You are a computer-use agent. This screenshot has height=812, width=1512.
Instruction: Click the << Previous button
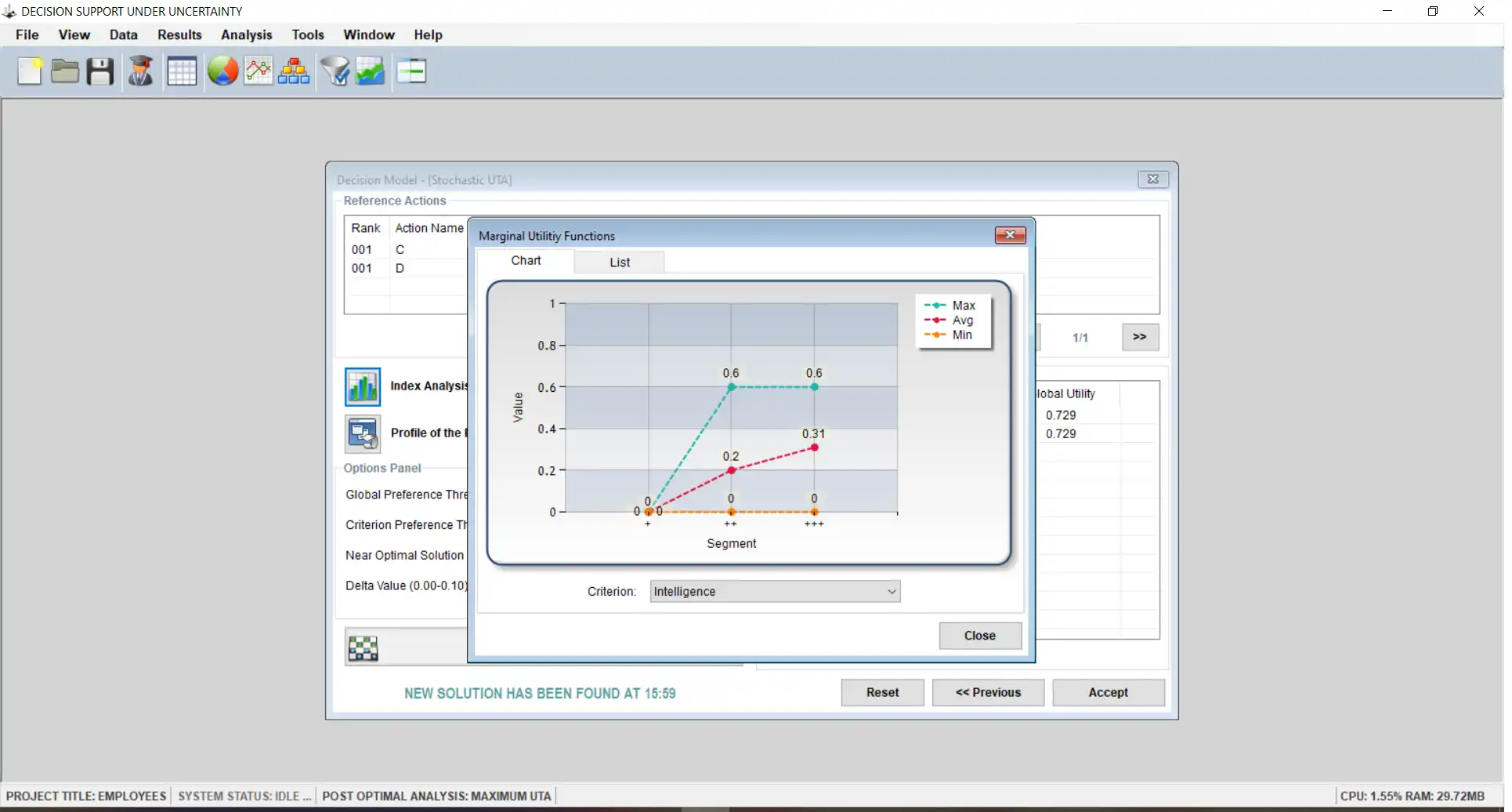(989, 693)
